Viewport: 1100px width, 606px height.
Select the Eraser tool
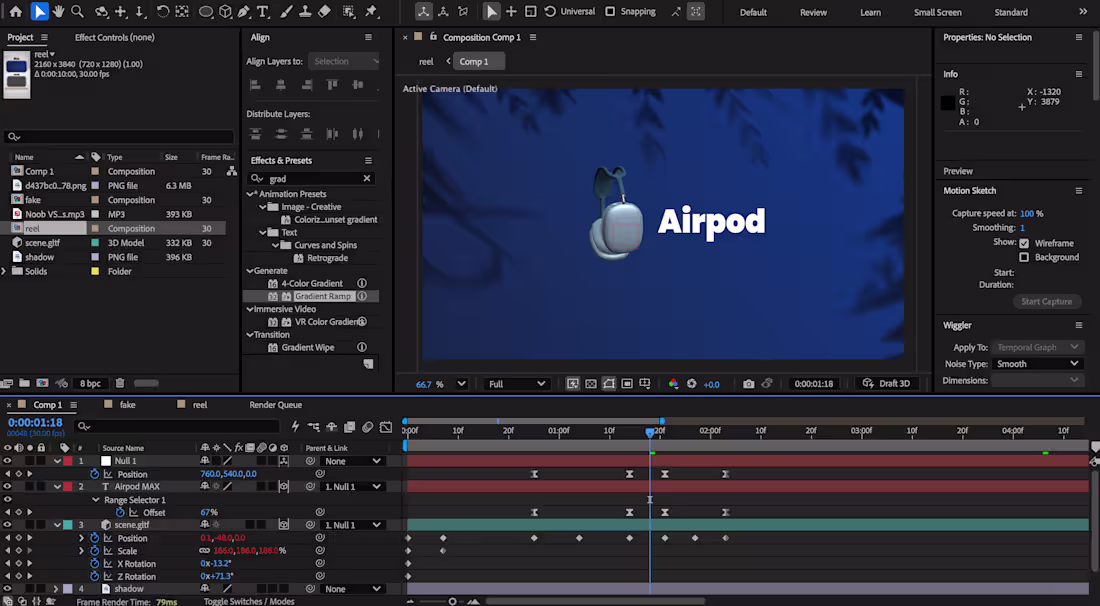(323, 11)
